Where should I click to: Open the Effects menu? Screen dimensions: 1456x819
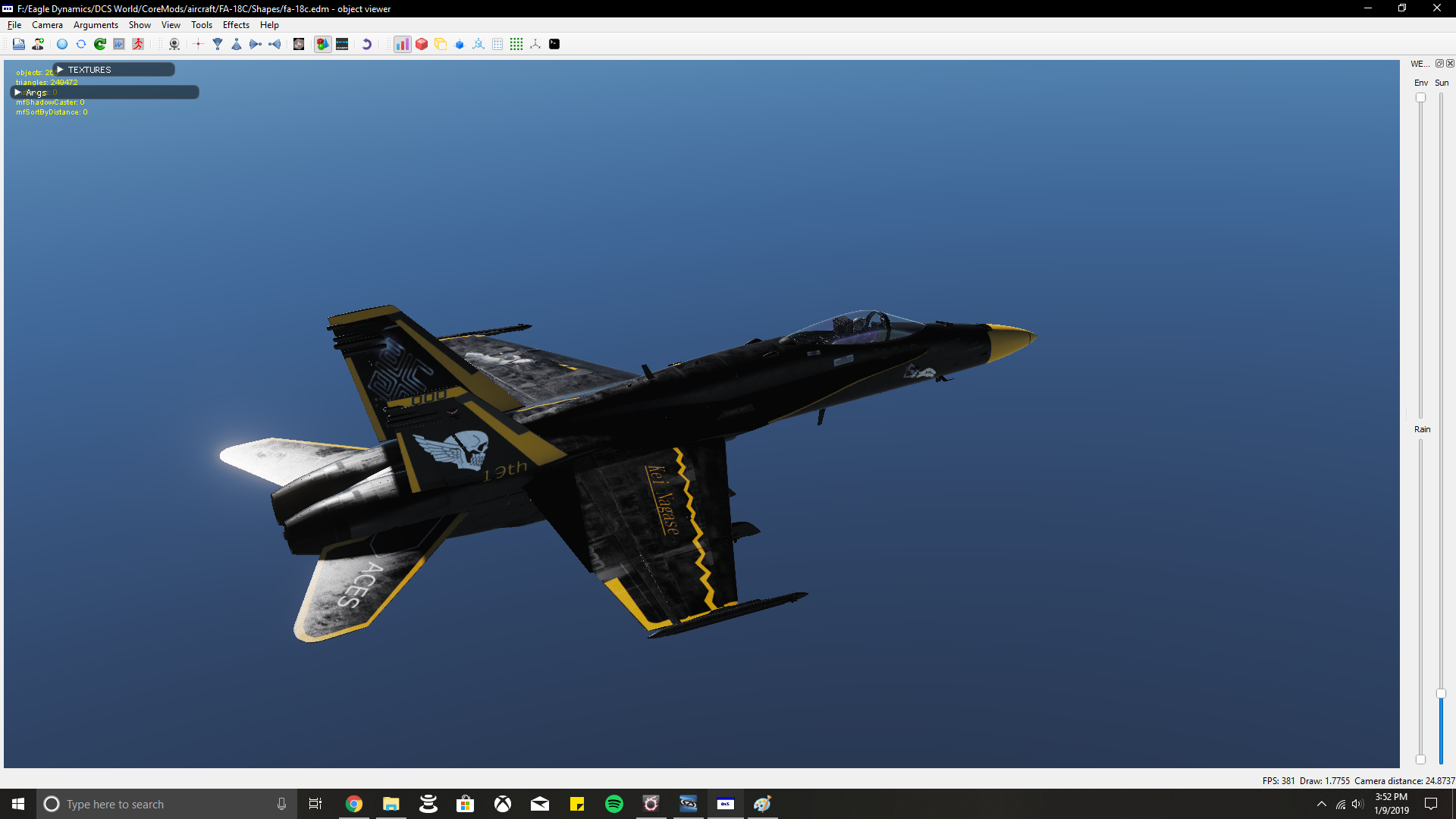(x=236, y=25)
